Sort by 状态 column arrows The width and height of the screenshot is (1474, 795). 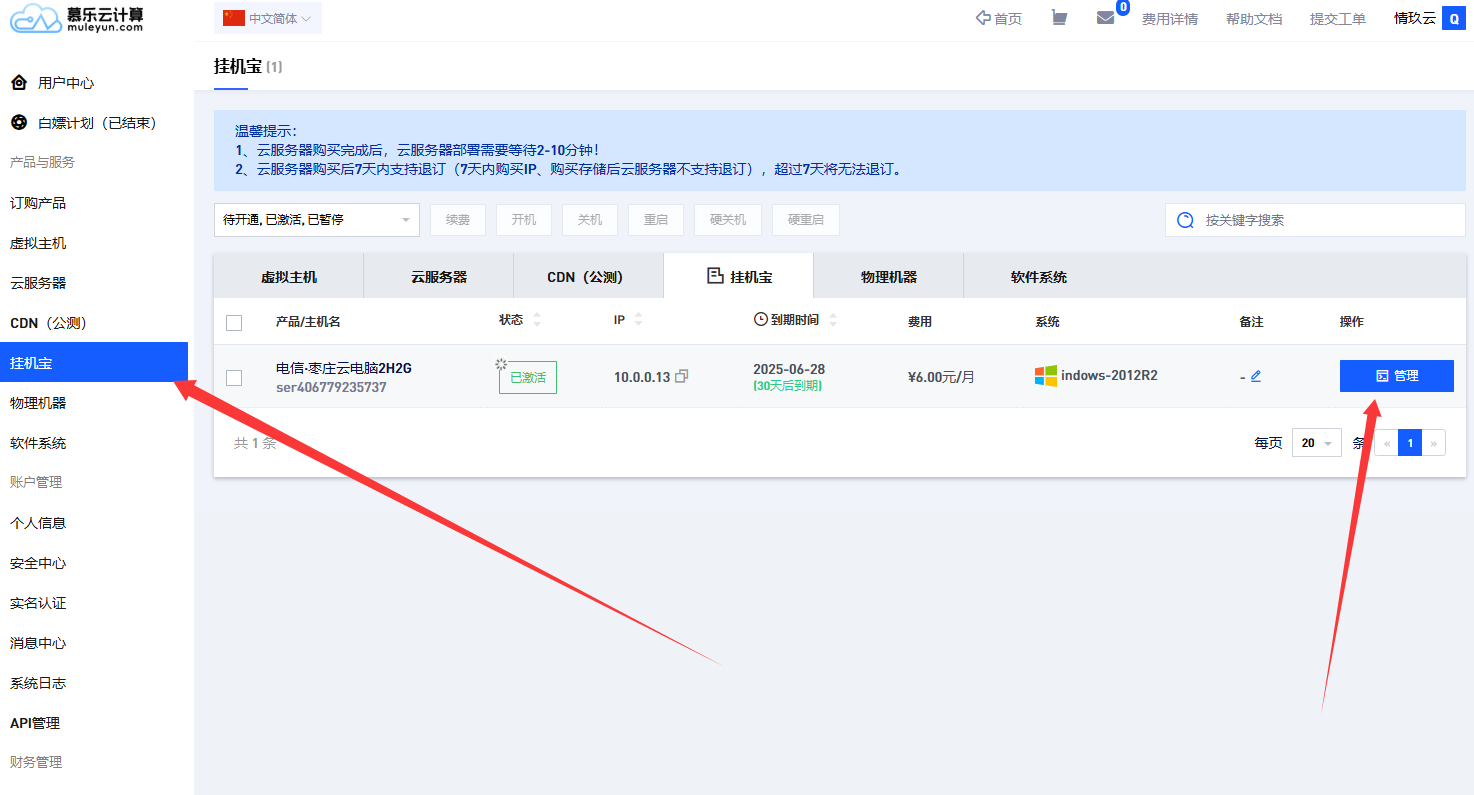(537, 320)
